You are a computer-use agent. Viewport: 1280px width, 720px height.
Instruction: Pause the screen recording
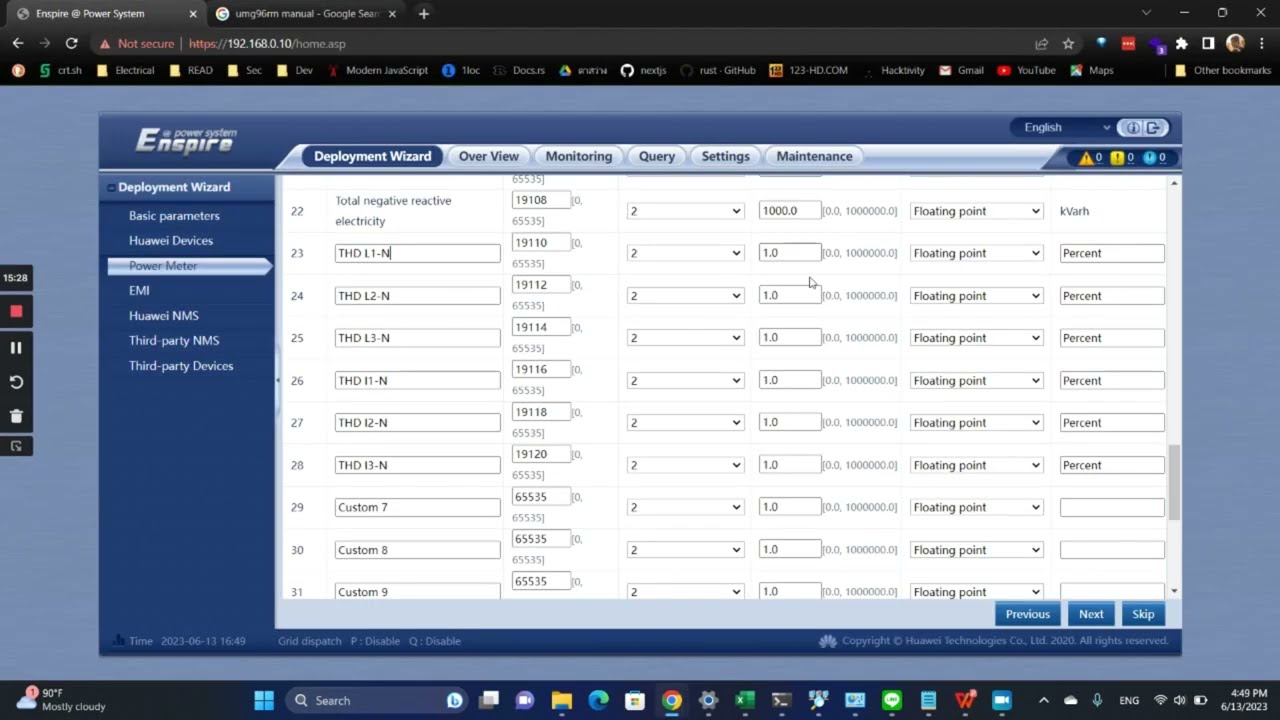pyautogui.click(x=16, y=347)
